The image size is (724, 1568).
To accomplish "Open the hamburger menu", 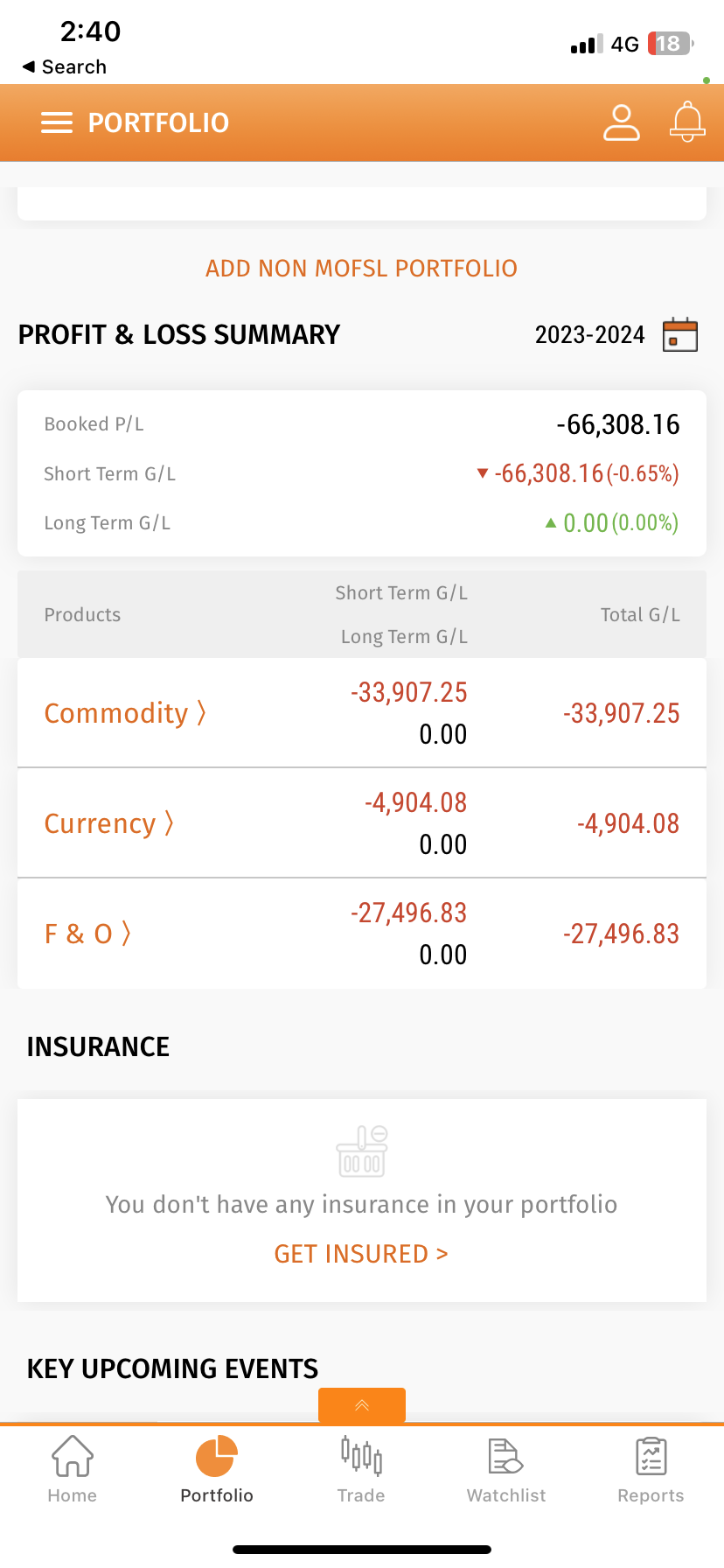I will point(57,122).
